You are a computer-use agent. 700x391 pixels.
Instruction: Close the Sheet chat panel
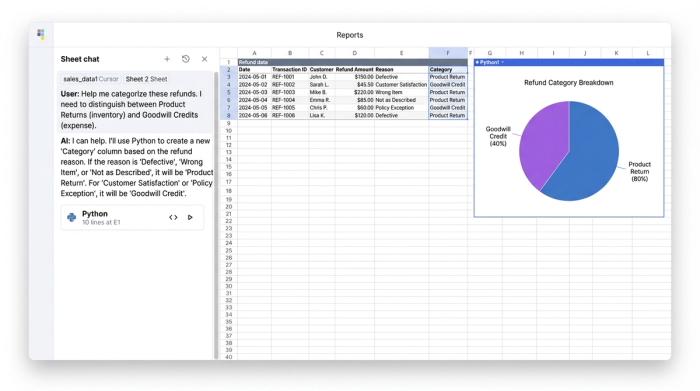tap(204, 59)
